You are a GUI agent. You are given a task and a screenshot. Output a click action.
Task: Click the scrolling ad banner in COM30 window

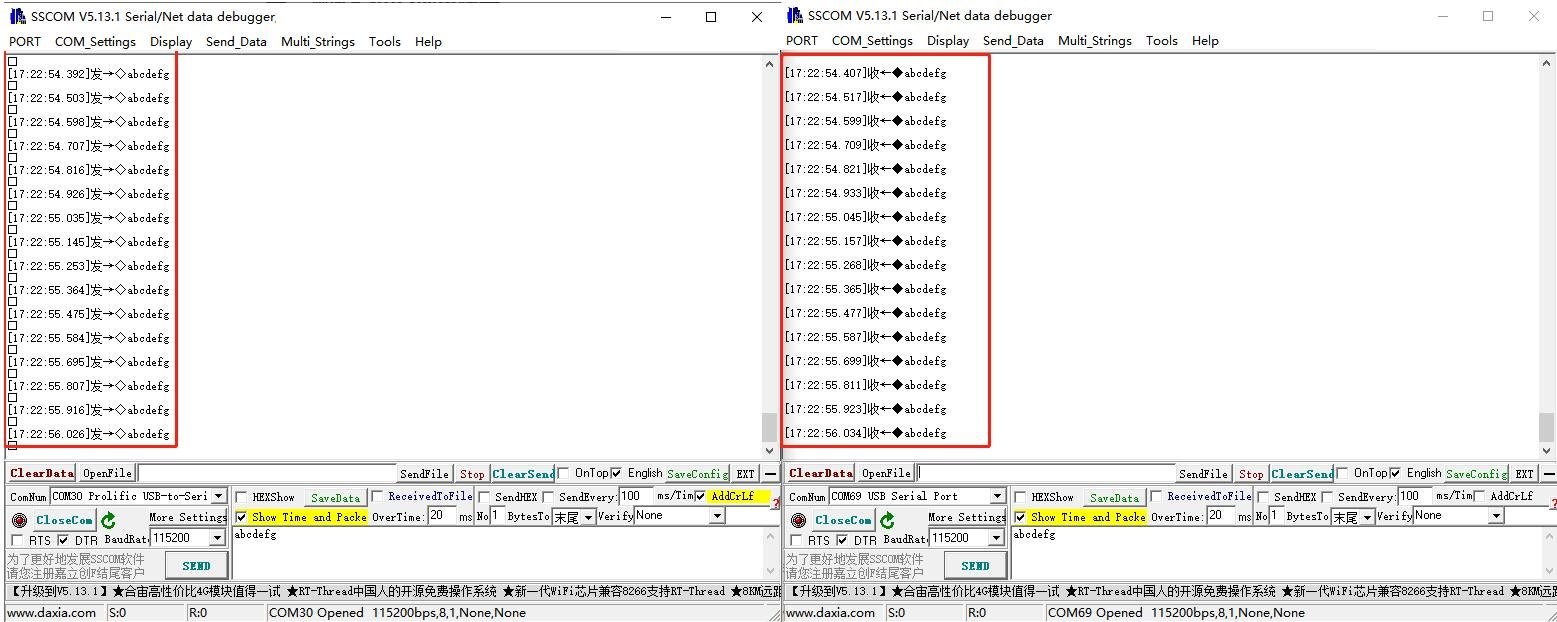(393, 591)
